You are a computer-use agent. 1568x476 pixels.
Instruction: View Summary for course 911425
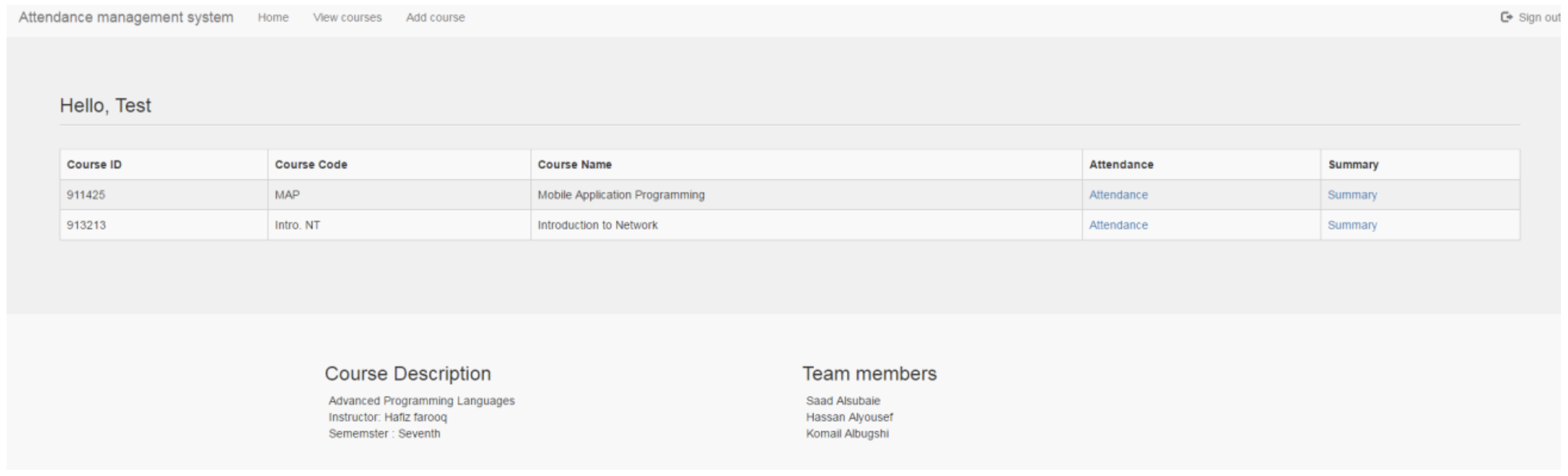(1352, 195)
